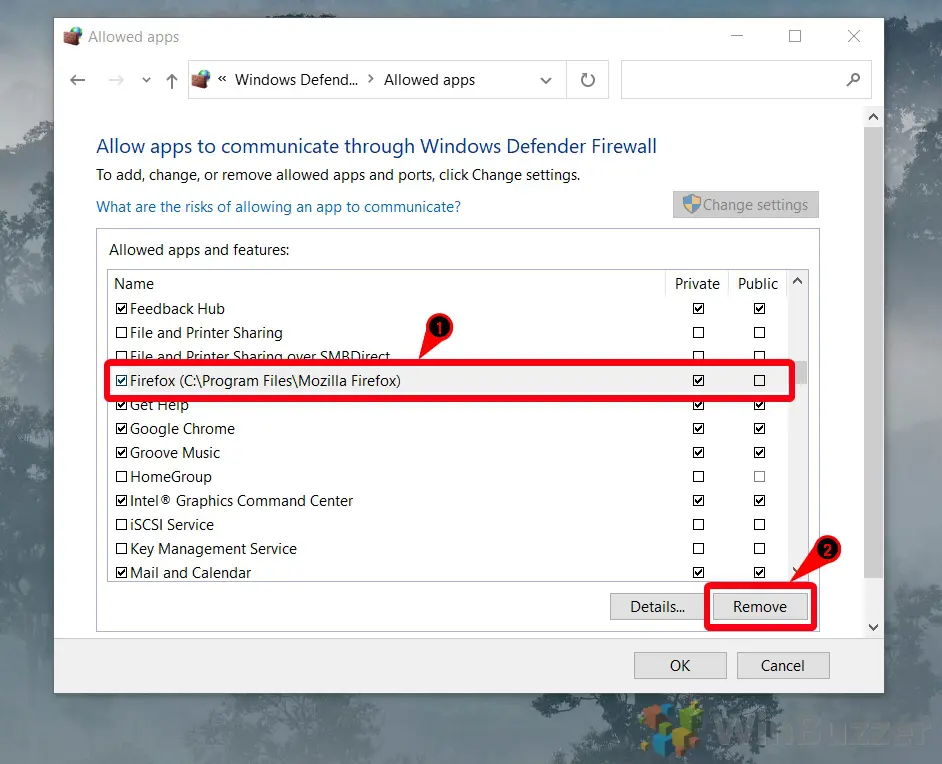
Task: Click the Allowed apps title bar icon
Action: click(x=73, y=37)
